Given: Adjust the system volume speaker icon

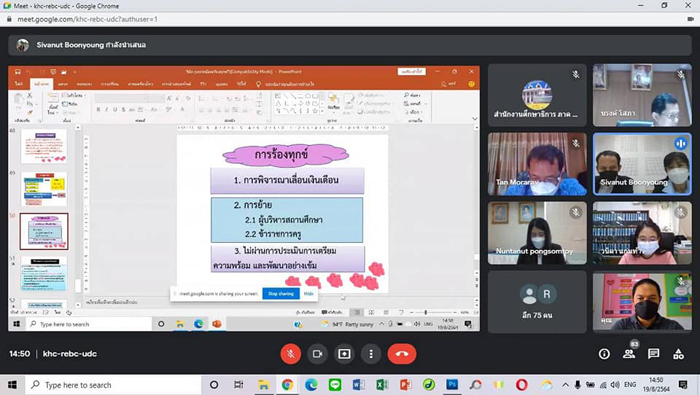Looking at the screenshot, I should point(615,385).
